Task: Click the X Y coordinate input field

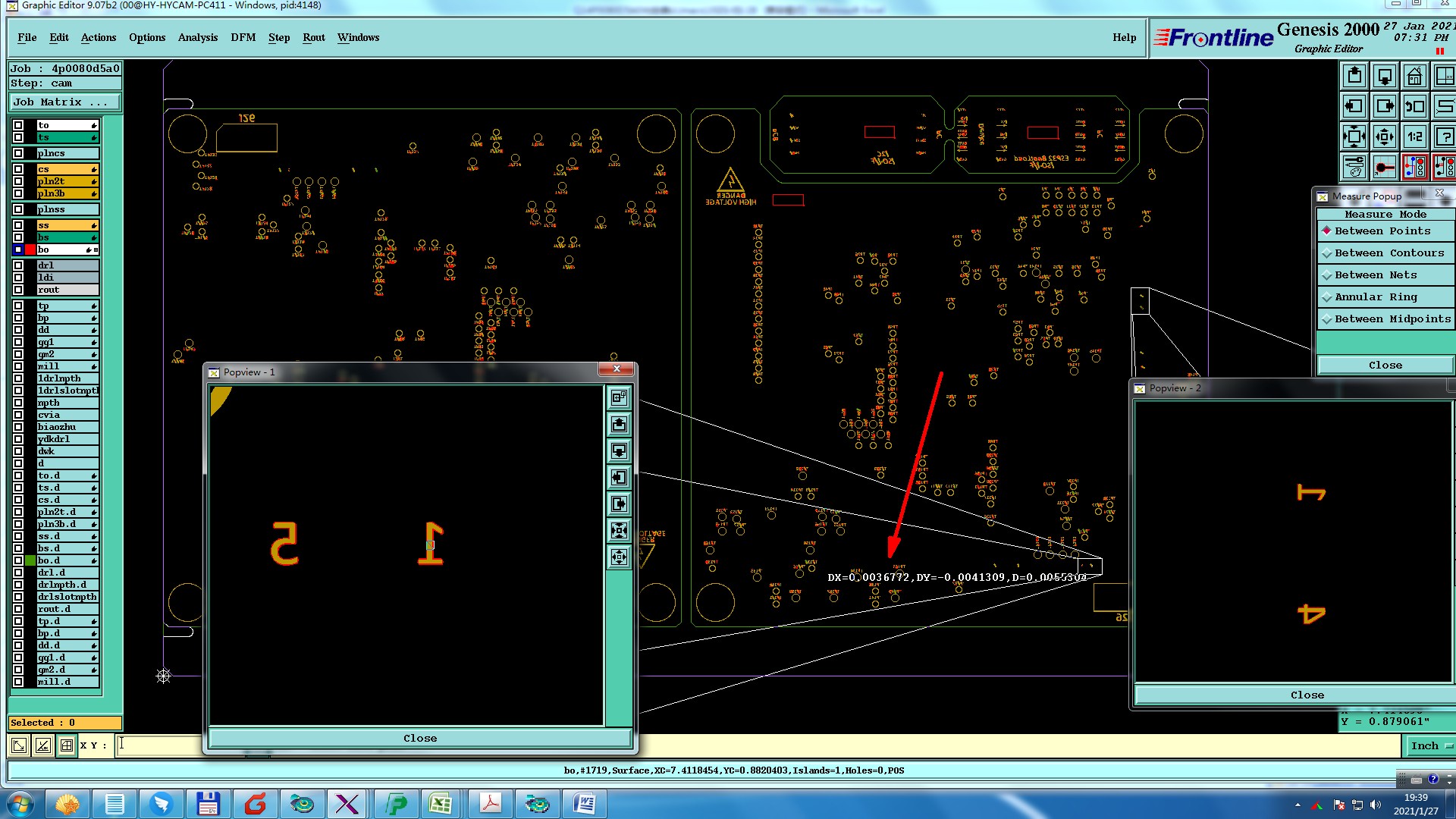Action: (159, 745)
